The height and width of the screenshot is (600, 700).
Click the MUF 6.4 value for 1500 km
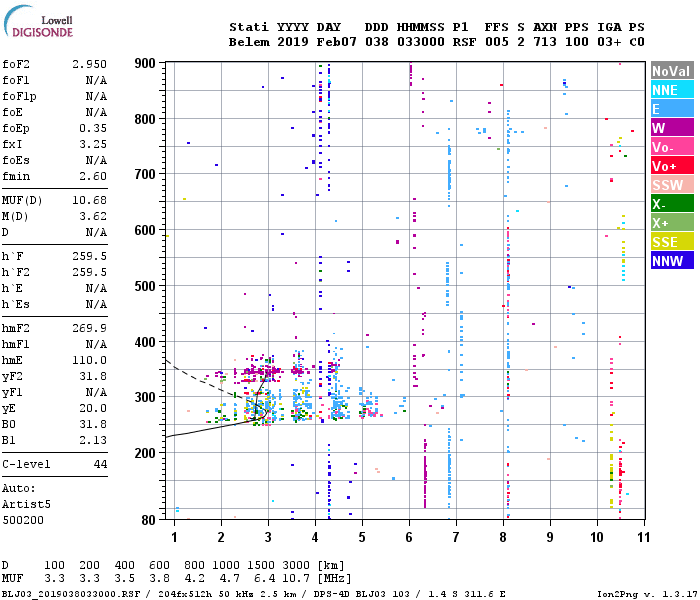(x=265, y=579)
